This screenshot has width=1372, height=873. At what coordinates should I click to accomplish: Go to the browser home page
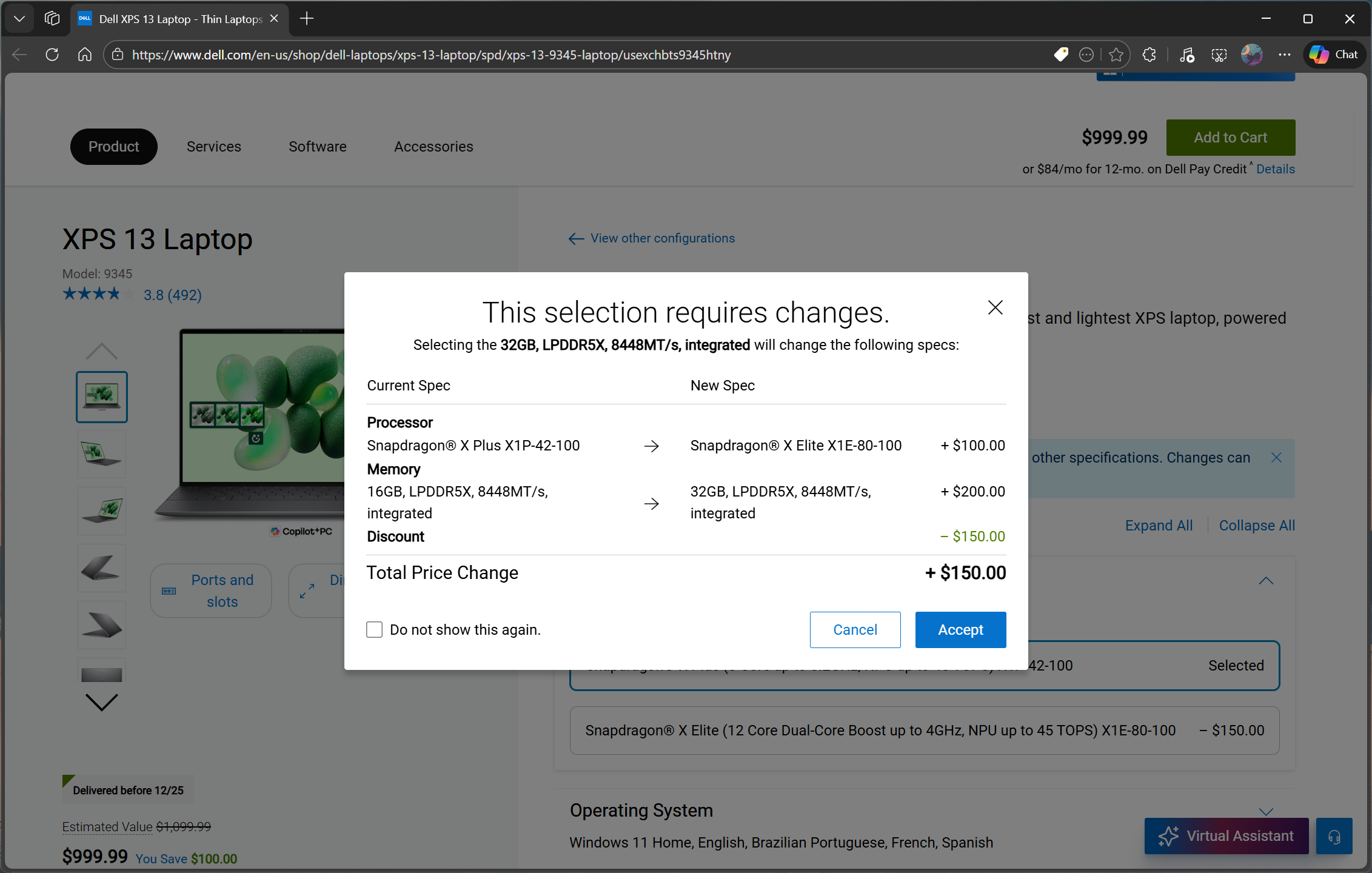pos(84,55)
